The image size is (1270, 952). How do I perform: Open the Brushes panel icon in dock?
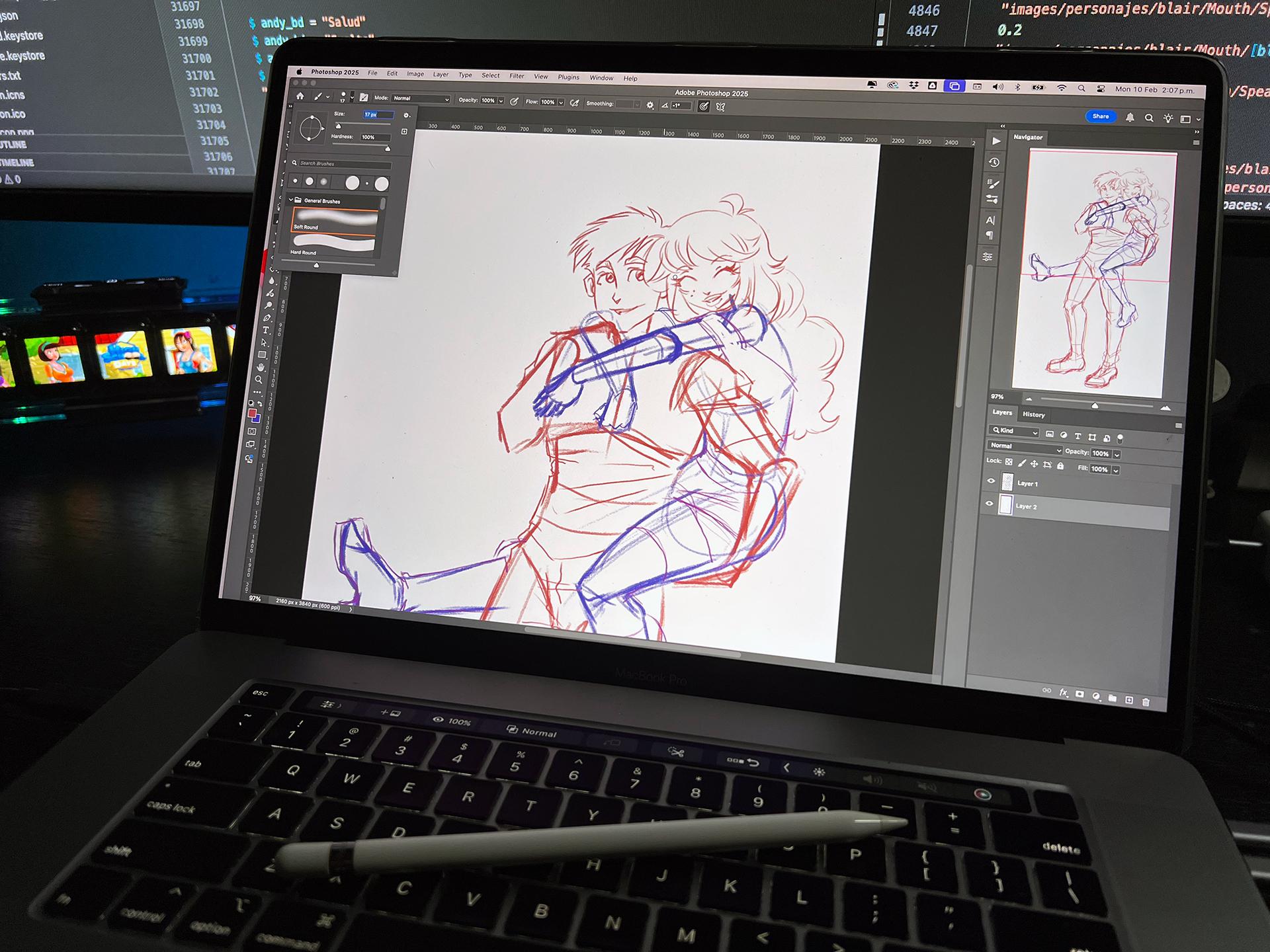pyautogui.click(x=992, y=199)
